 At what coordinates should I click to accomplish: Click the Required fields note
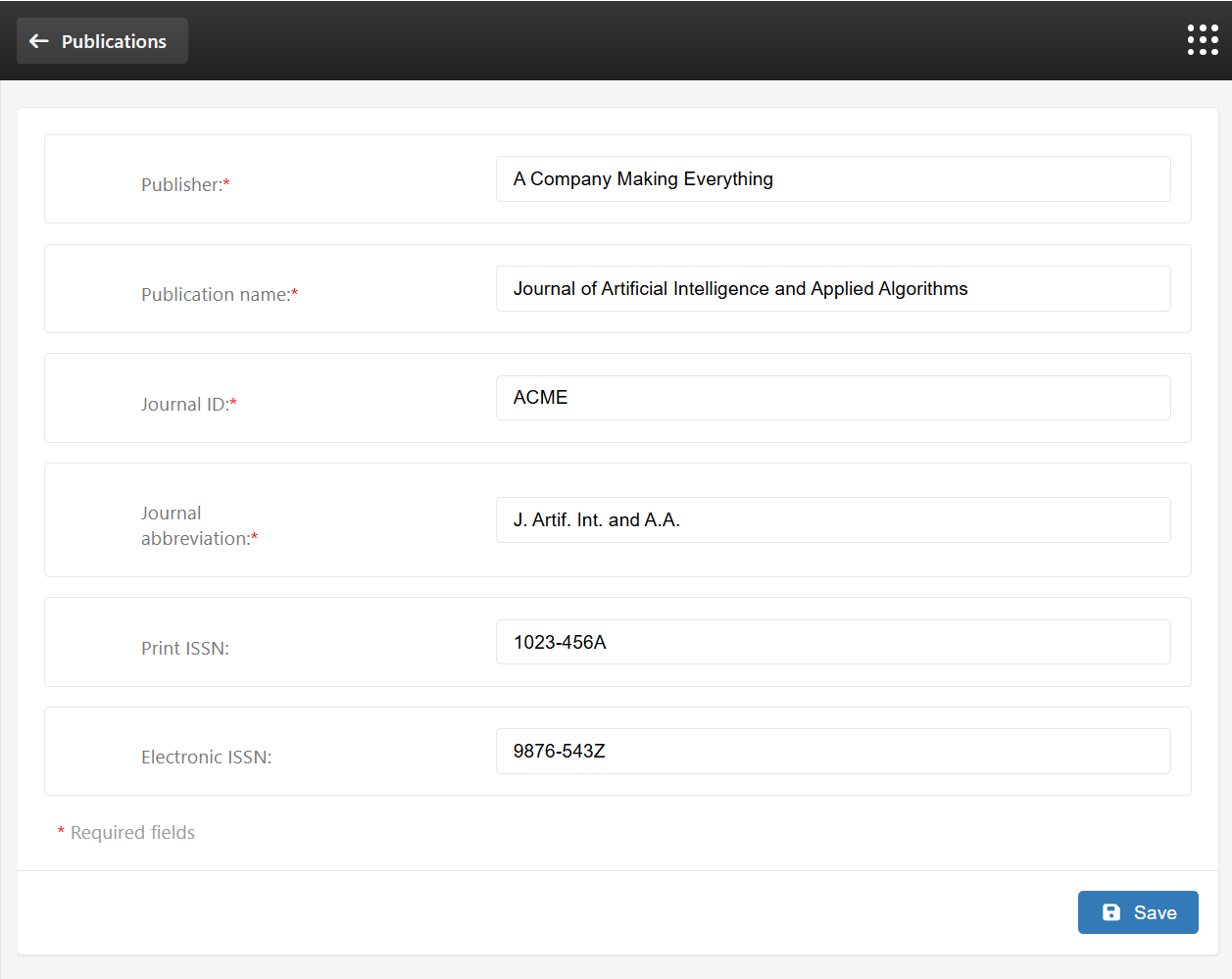click(x=126, y=832)
